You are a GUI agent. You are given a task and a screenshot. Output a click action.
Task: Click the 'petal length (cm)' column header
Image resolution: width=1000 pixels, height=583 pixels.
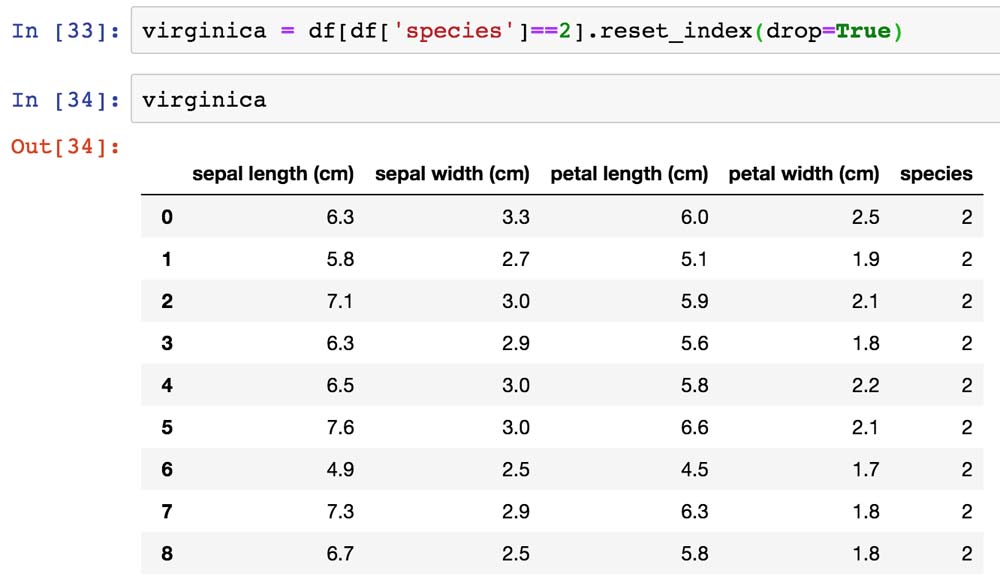(x=629, y=174)
